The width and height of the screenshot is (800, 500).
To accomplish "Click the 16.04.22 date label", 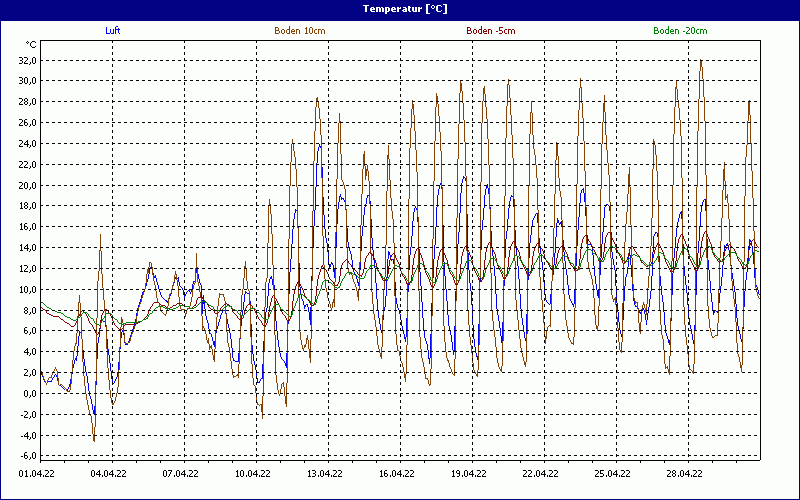I will click(x=397, y=475).
